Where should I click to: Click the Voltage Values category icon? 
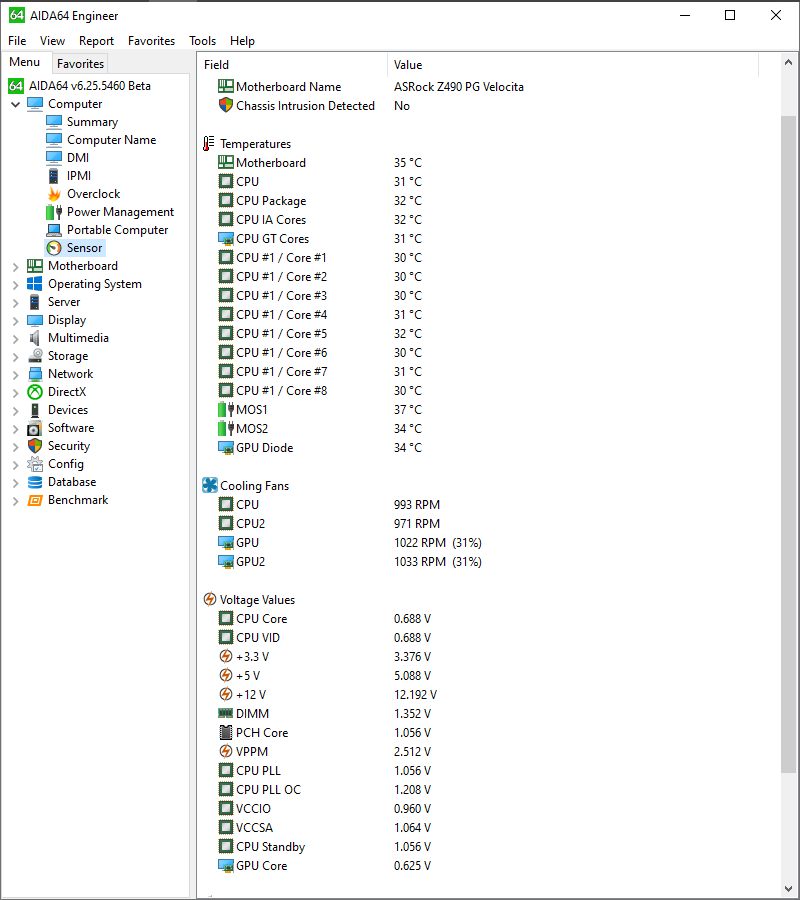(x=209, y=599)
